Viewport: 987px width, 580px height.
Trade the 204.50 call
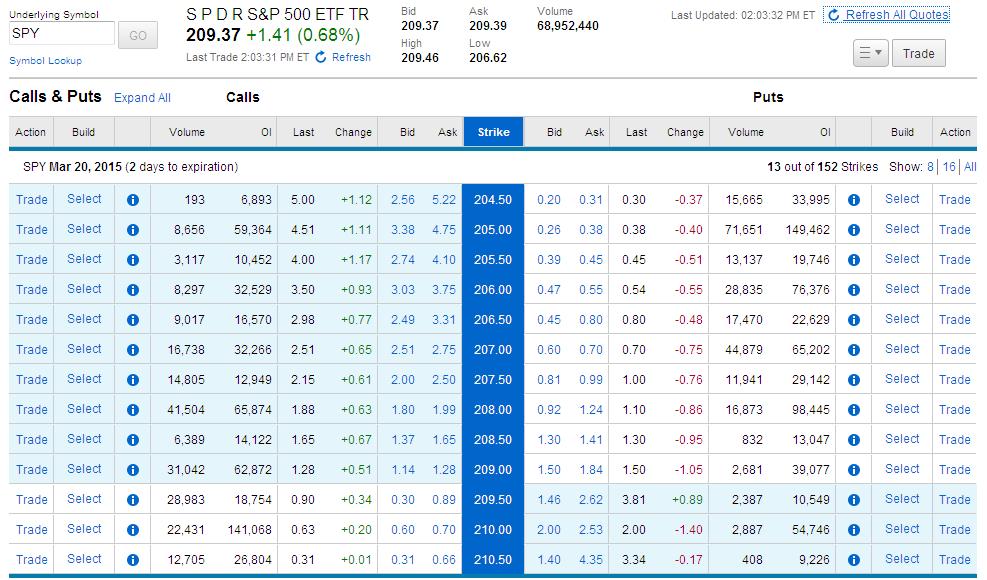(x=31, y=200)
